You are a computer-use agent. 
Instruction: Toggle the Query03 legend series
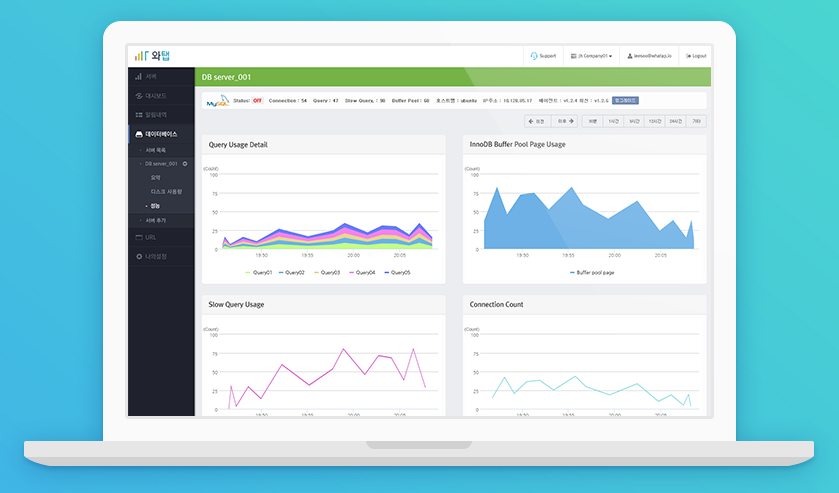[x=327, y=272]
